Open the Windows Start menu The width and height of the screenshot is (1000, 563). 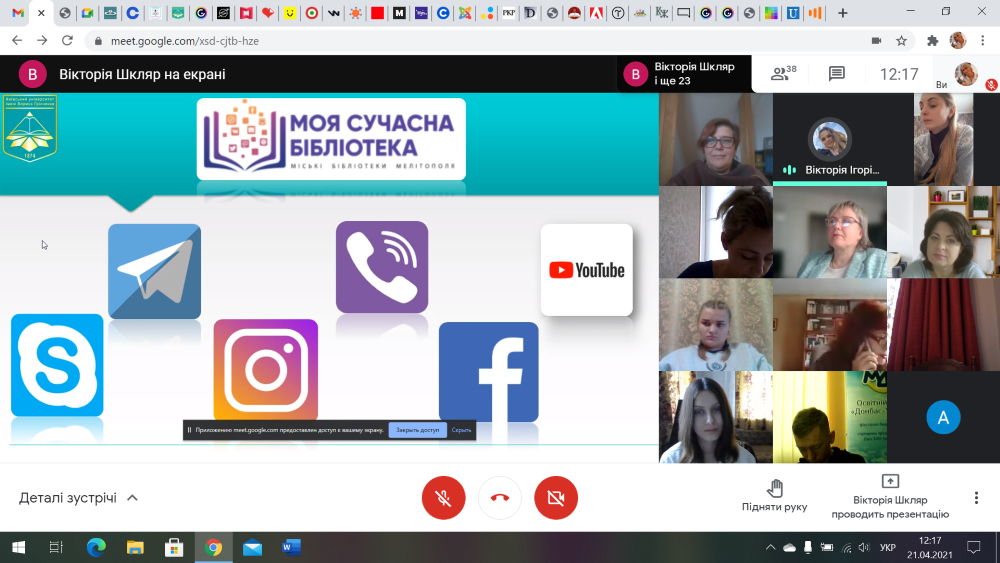coord(18,547)
